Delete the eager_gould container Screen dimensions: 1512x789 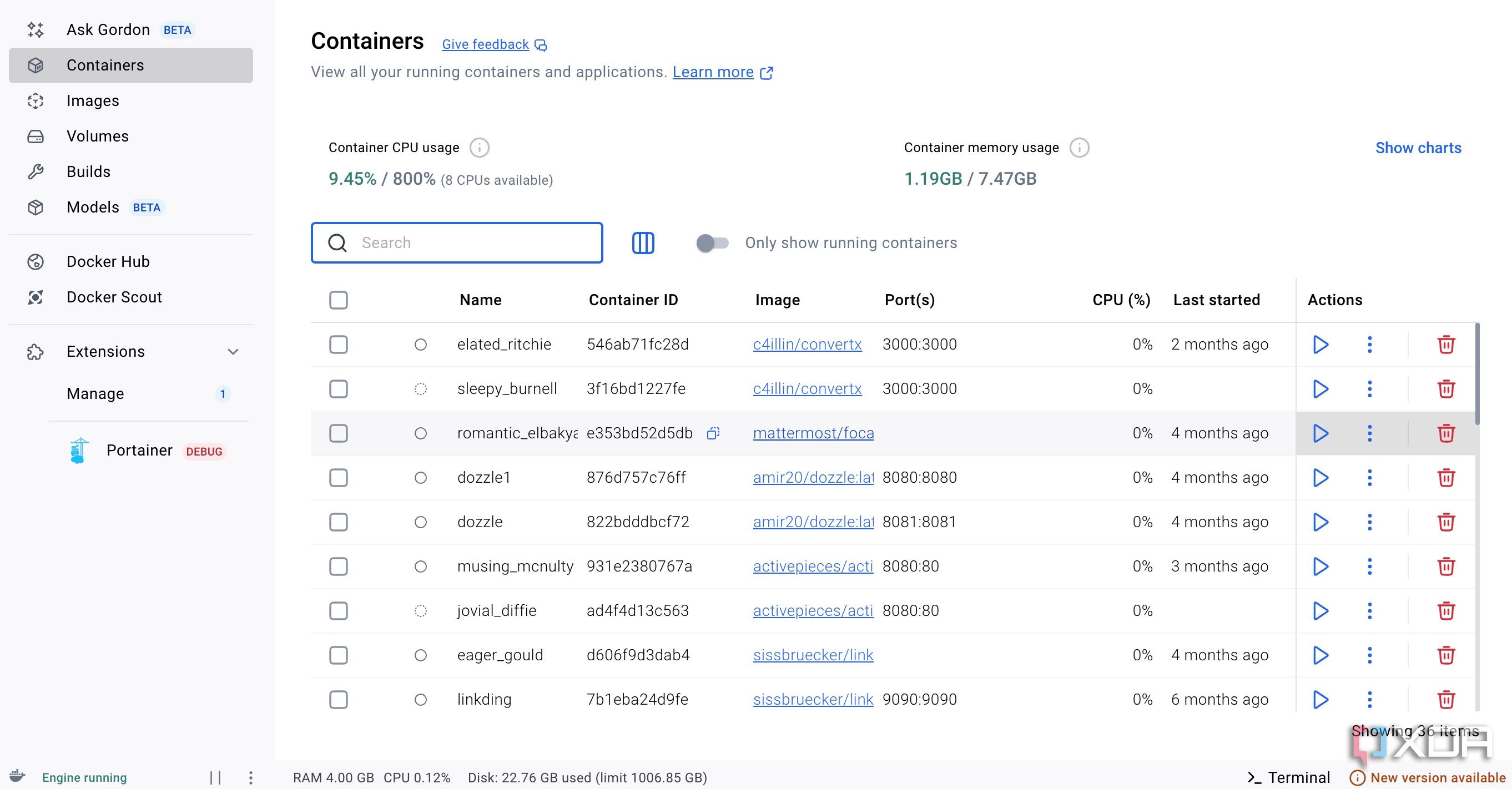(1446, 655)
